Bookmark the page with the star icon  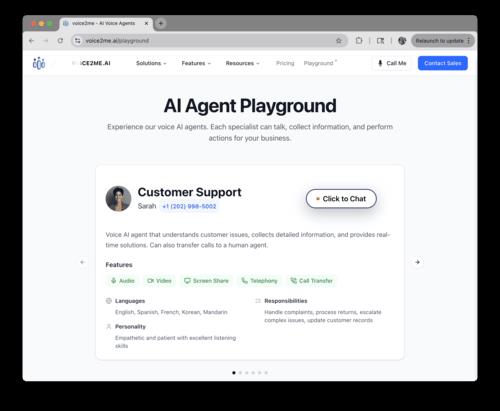click(x=339, y=41)
